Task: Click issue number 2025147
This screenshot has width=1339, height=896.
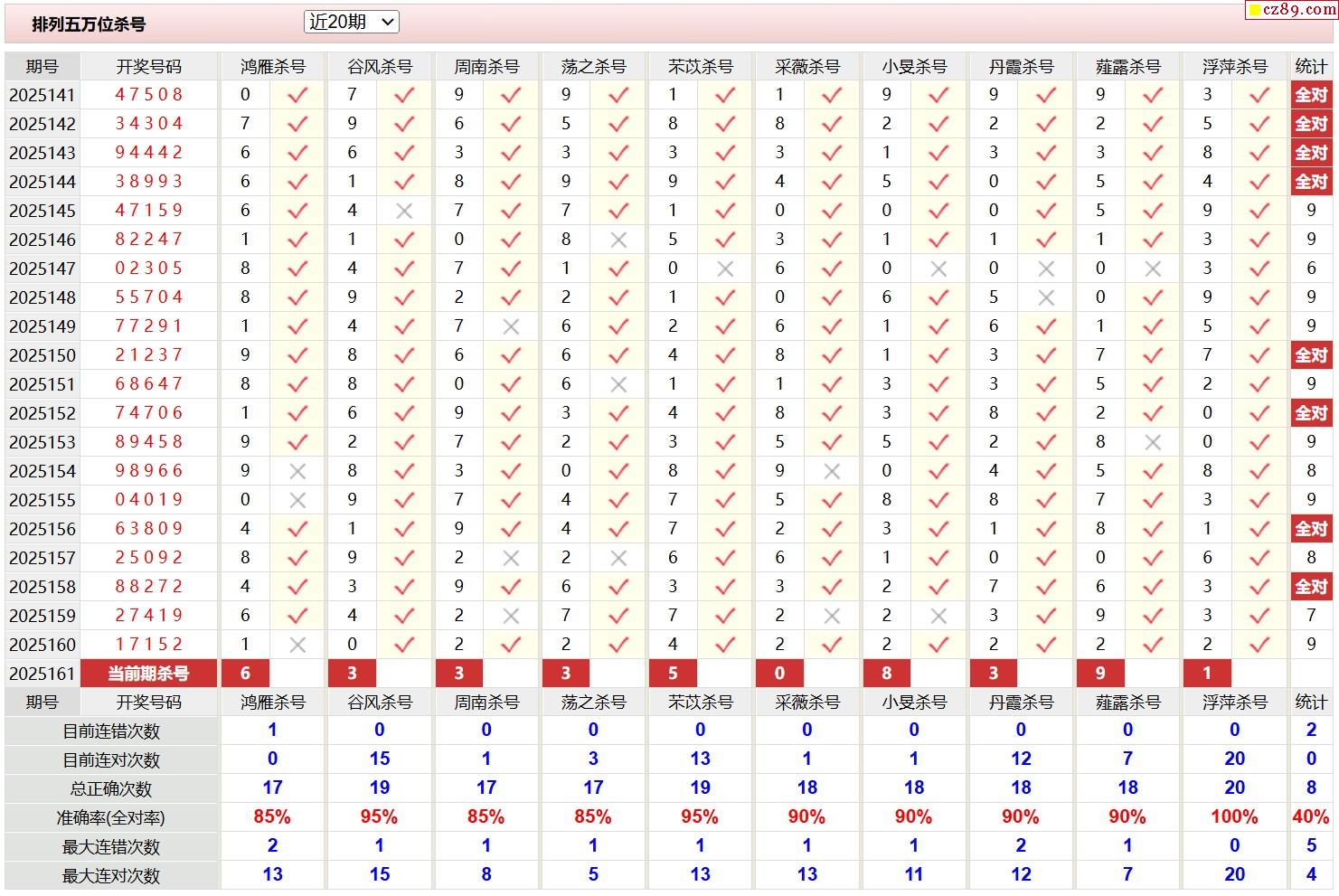Action: point(42,269)
